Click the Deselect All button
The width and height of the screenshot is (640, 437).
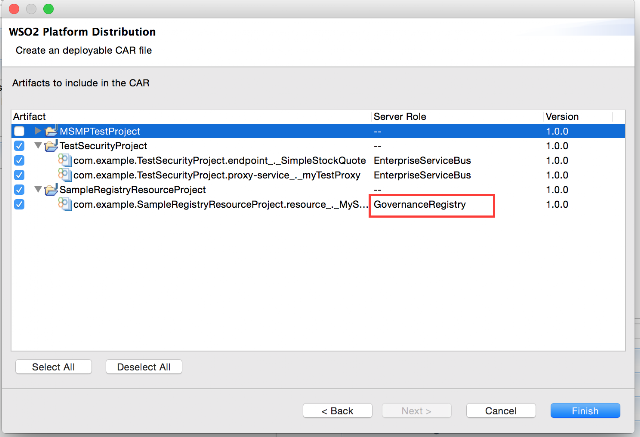pos(144,367)
